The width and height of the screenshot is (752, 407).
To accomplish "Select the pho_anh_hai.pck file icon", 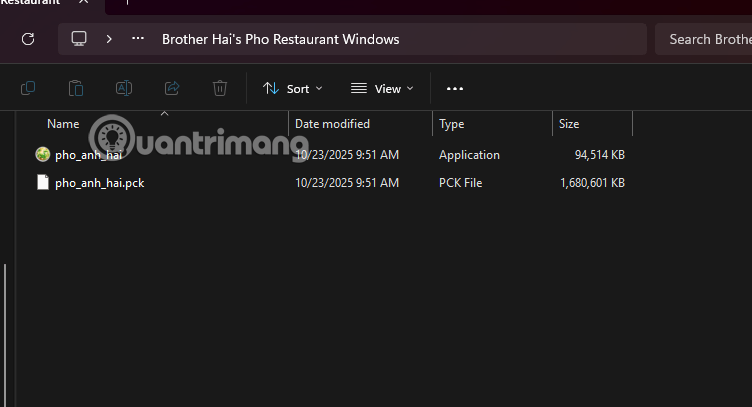I will pyautogui.click(x=42, y=183).
